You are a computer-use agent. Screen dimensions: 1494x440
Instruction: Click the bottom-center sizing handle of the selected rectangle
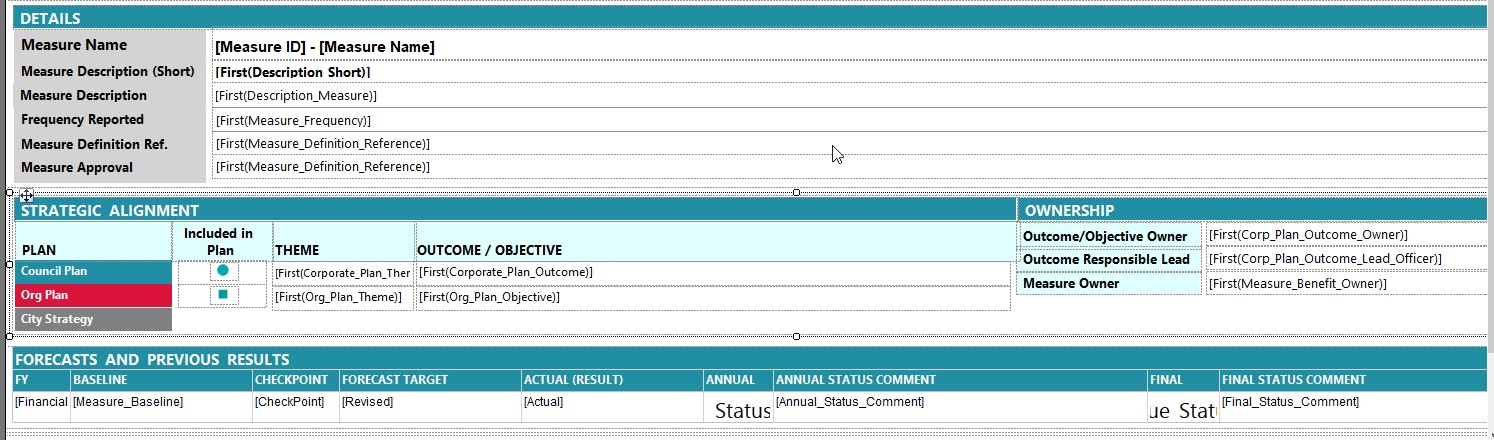[x=796, y=337]
